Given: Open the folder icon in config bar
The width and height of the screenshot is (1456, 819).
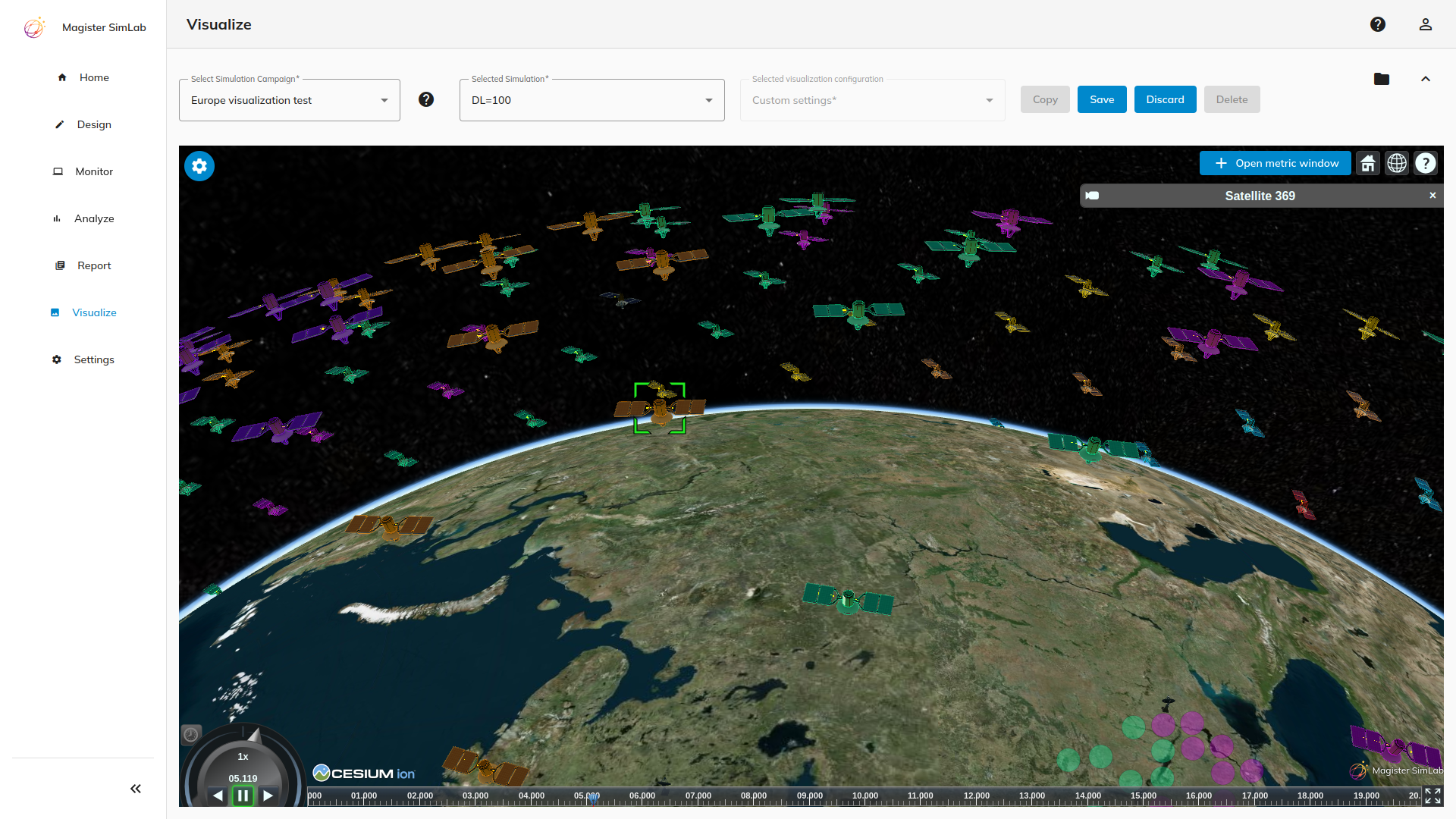Looking at the screenshot, I should pyautogui.click(x=1382, y=79).
